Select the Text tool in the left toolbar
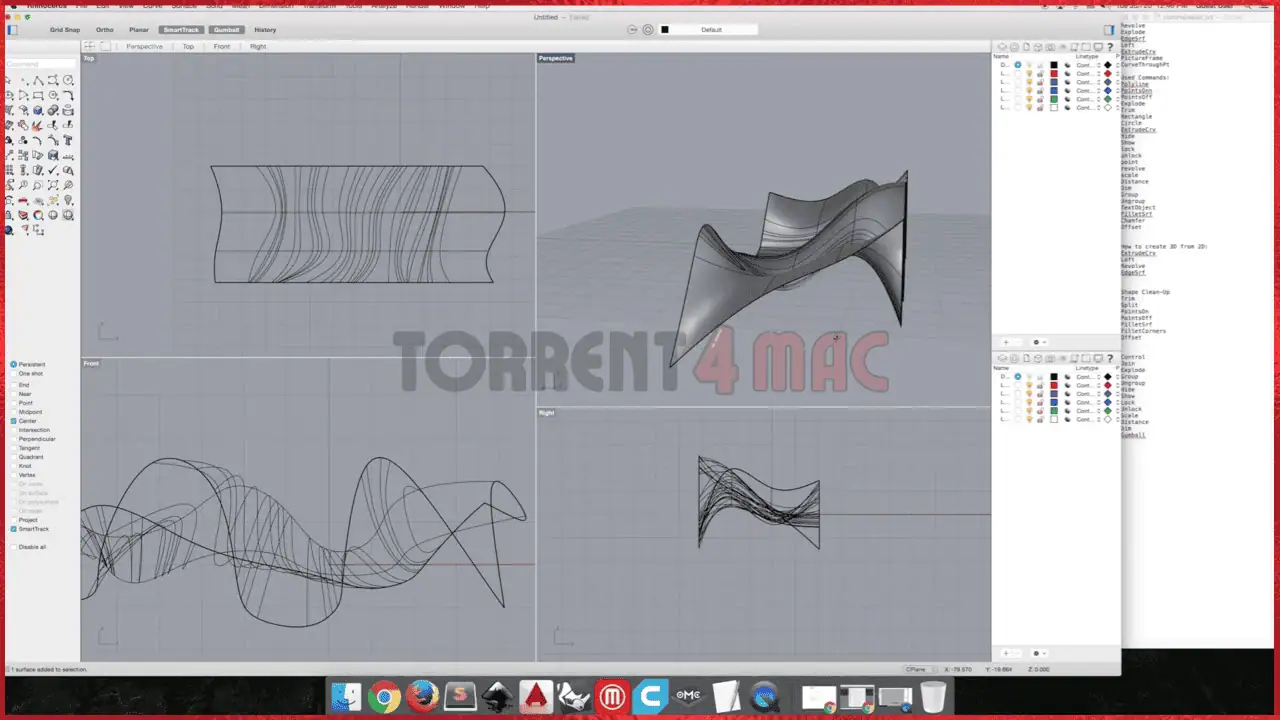This screenshot has width=1280, height=720. (68, 140)
